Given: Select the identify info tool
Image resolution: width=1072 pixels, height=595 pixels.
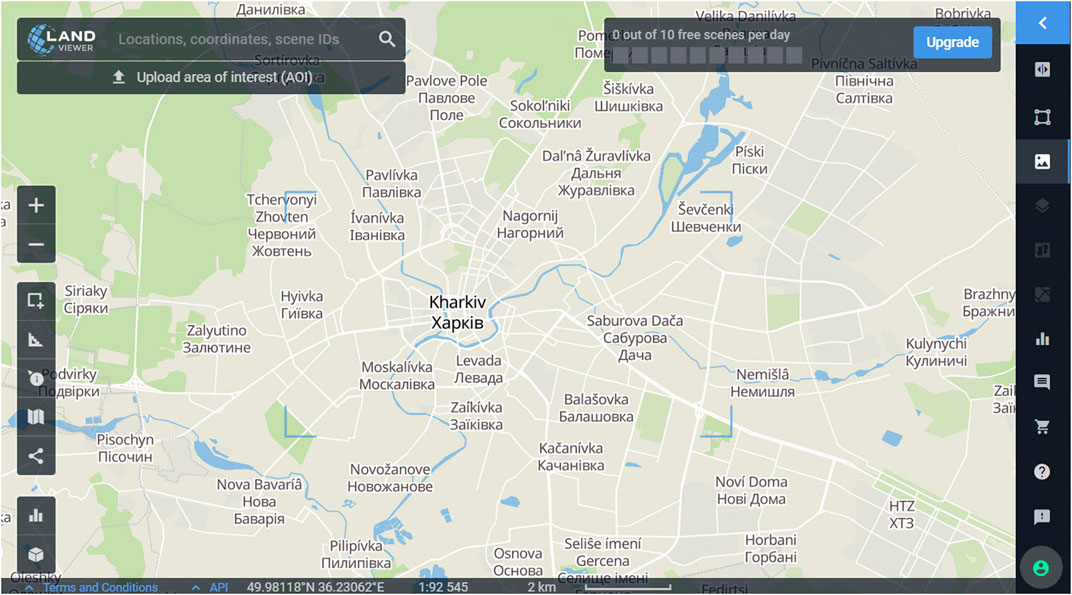Looking at the screenshot, I should (x=36, y=378).
